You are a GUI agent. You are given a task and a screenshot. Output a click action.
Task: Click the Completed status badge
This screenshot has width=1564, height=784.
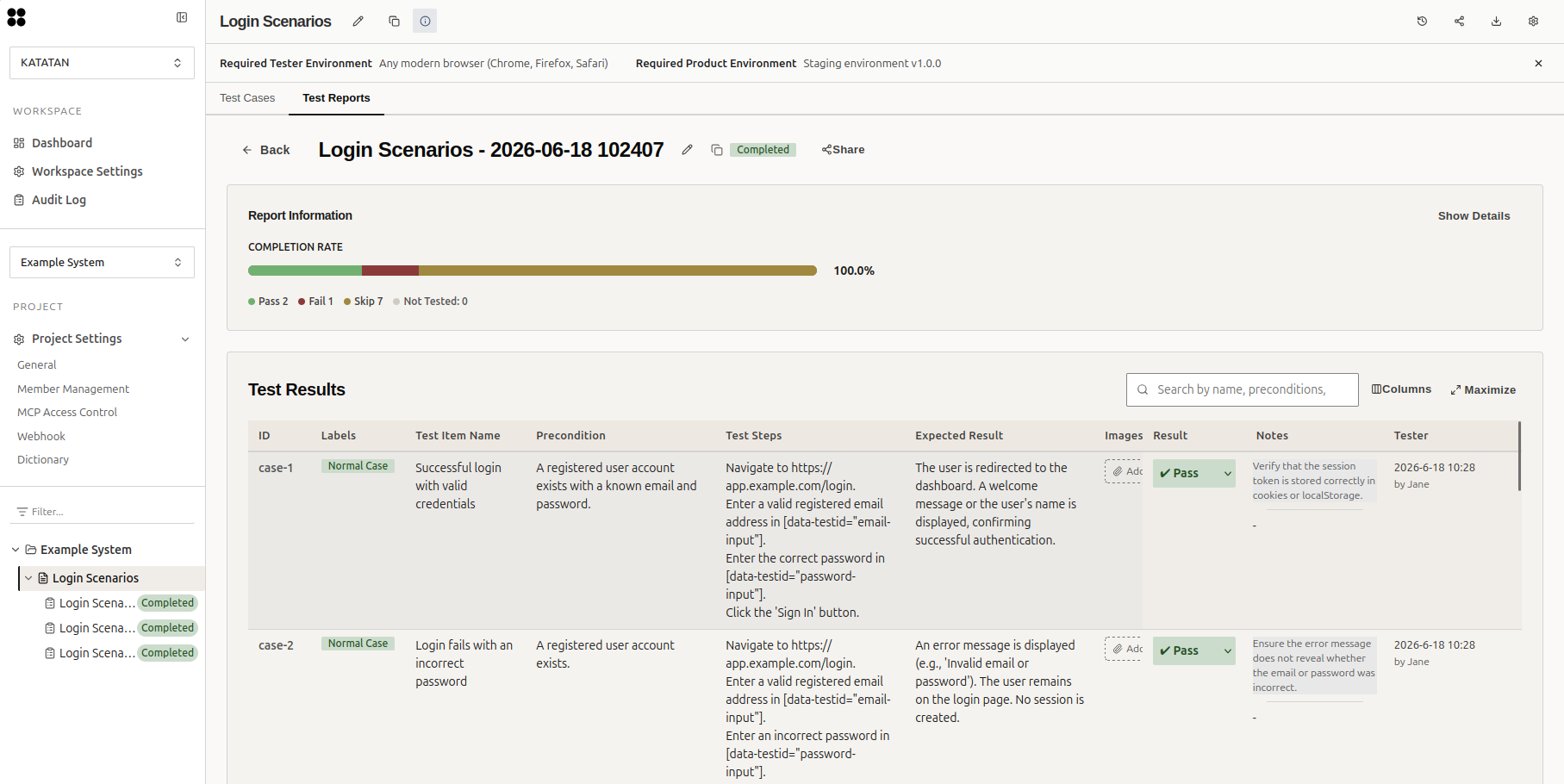tap(763, 150)
